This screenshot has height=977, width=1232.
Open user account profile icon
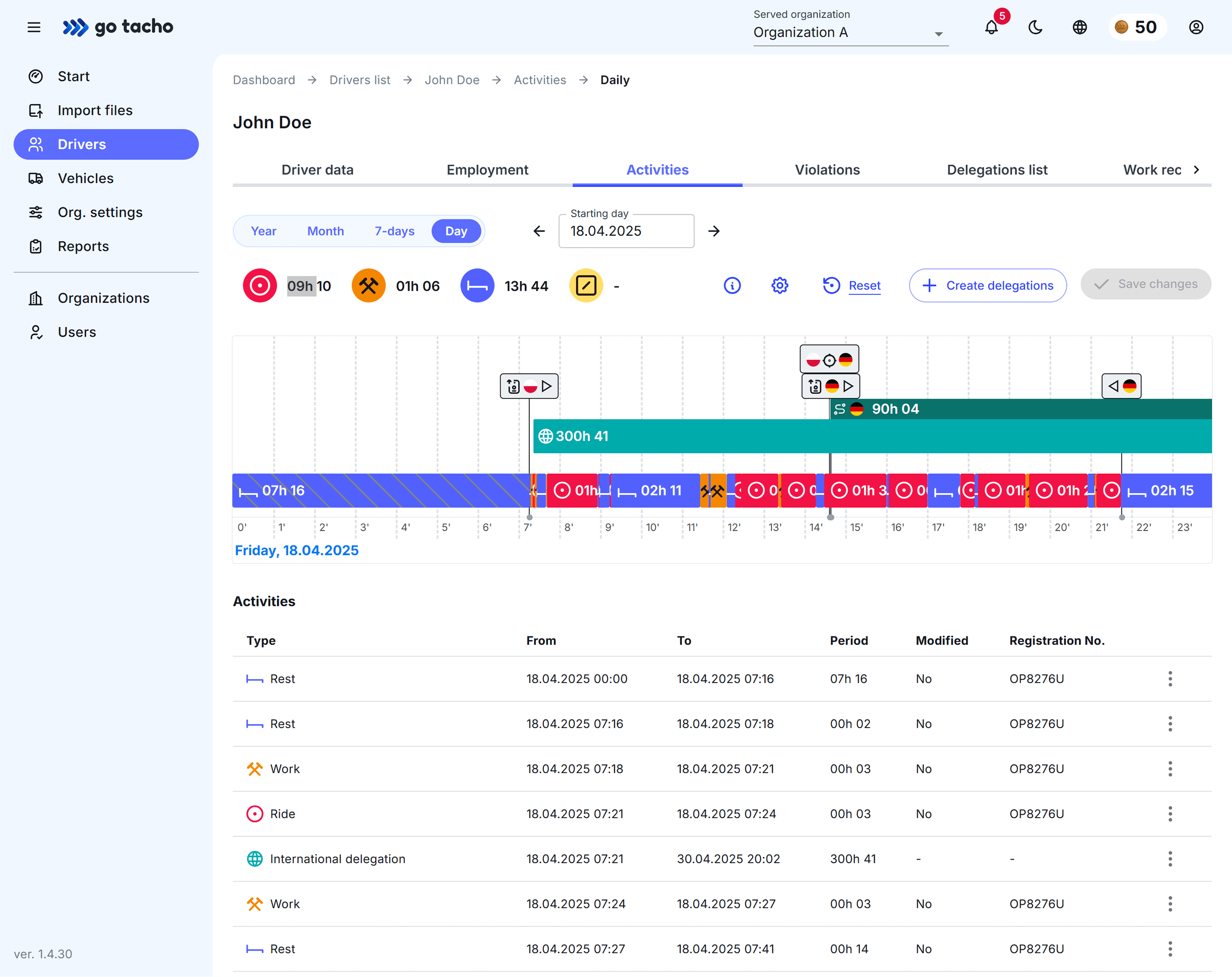coord(1196,27)
